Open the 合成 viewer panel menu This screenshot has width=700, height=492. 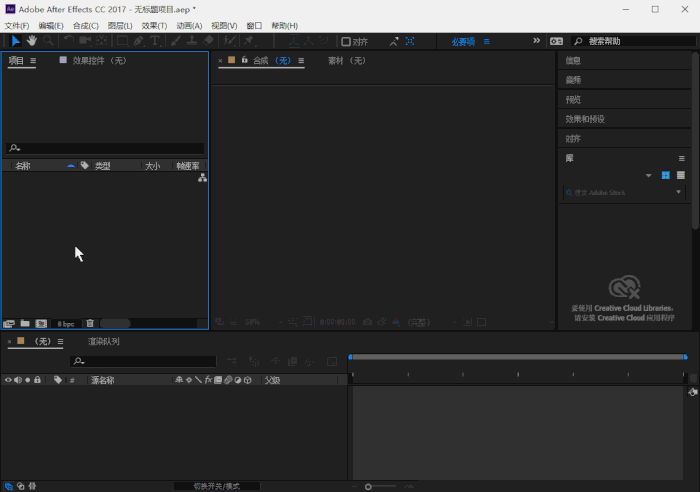click(301, 61)
